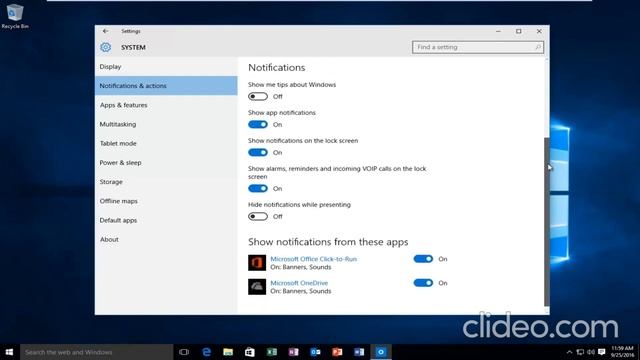Click the Find a setting search box

pos(478,47)
